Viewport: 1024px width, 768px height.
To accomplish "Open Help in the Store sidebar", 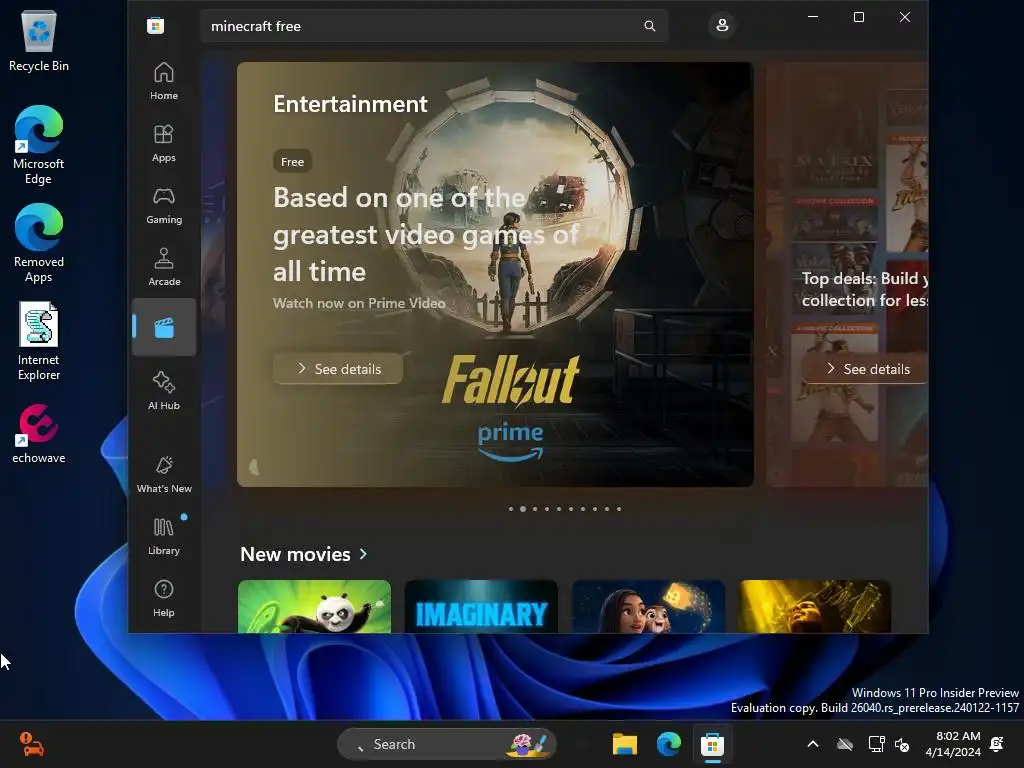I will 163,598.
